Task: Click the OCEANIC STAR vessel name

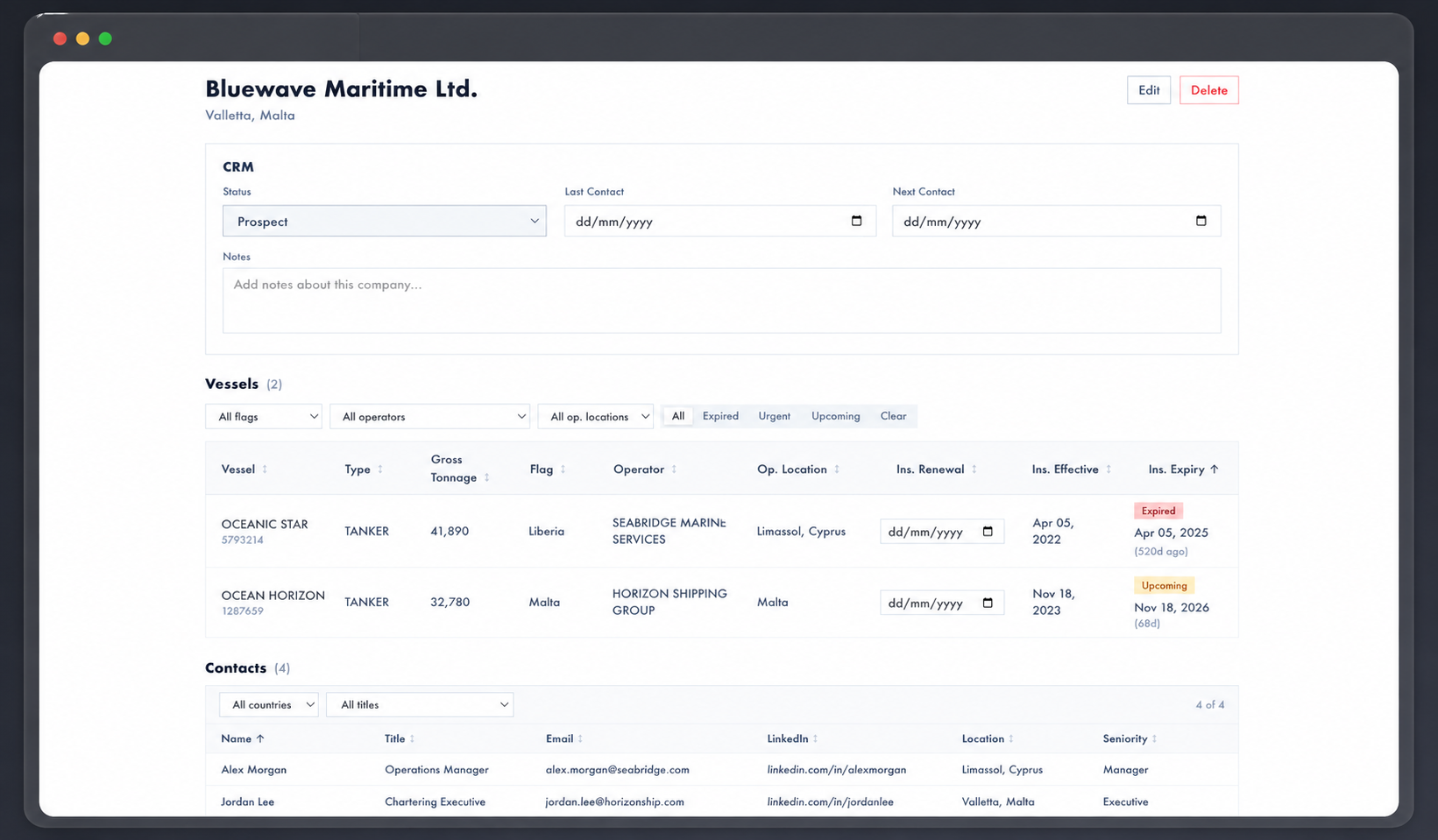Action: tap(265, 524)
